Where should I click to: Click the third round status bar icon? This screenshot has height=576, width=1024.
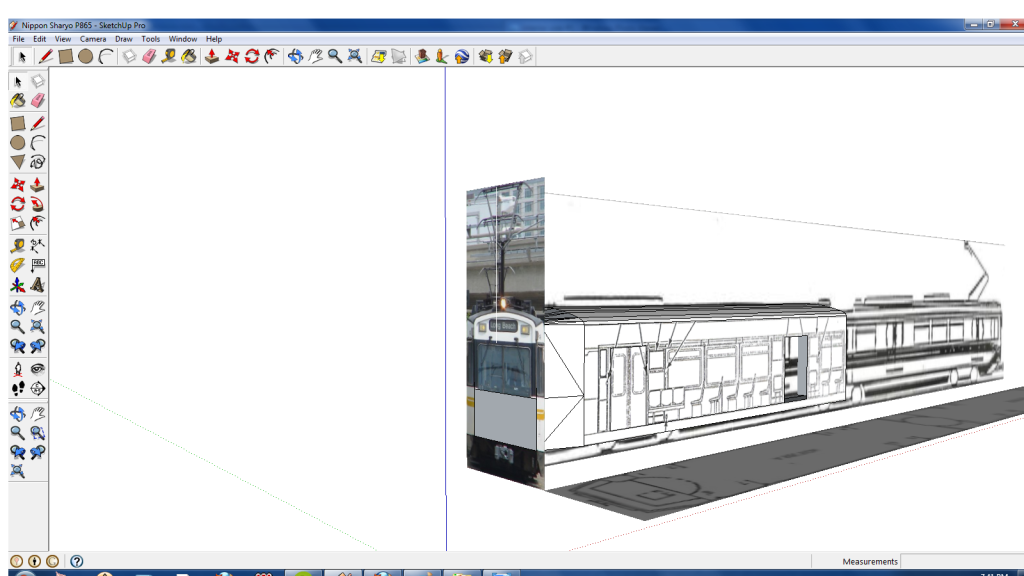tap(52, 561)
